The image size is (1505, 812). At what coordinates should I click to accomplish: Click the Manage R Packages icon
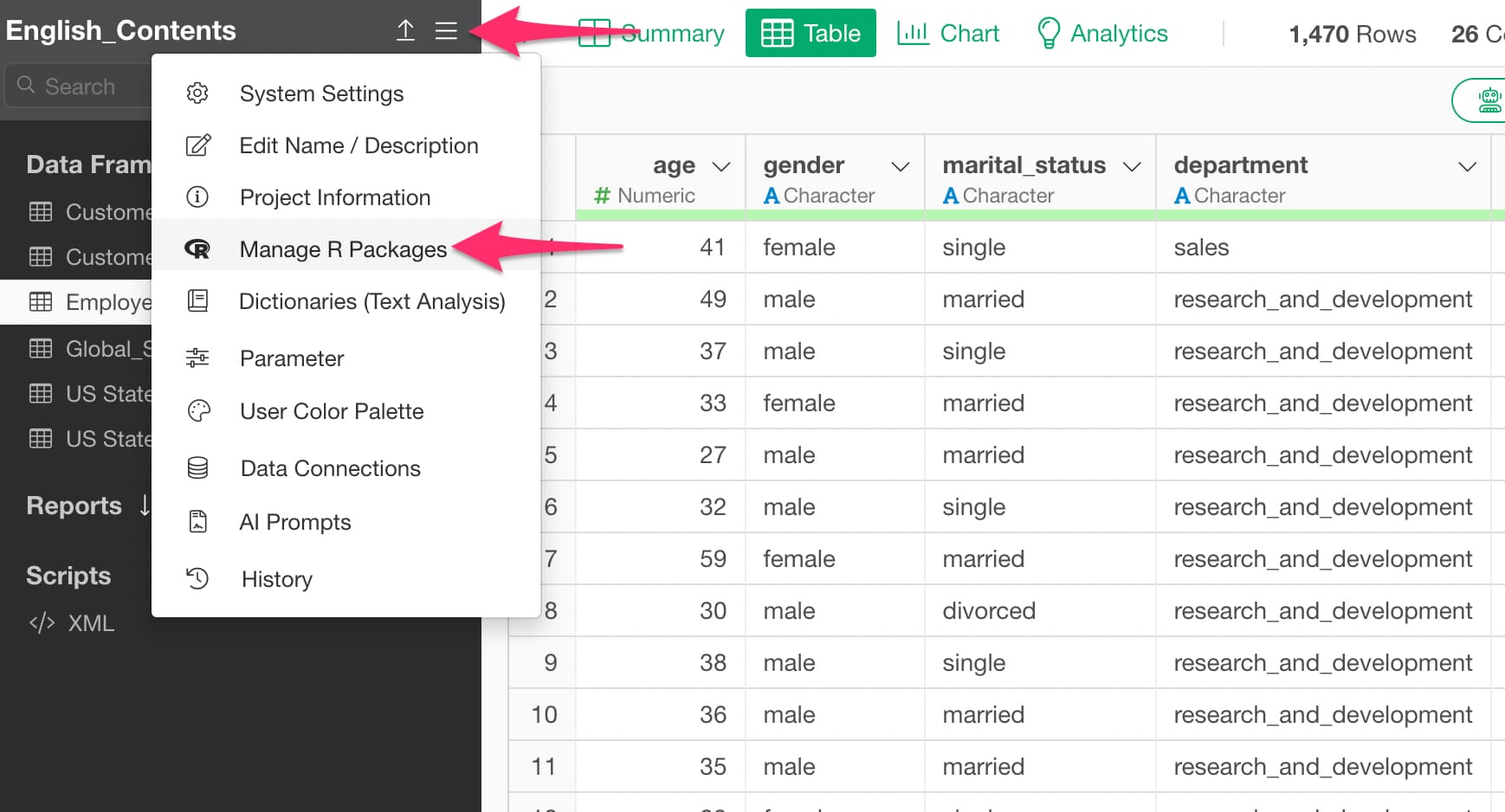click(197, 249)
